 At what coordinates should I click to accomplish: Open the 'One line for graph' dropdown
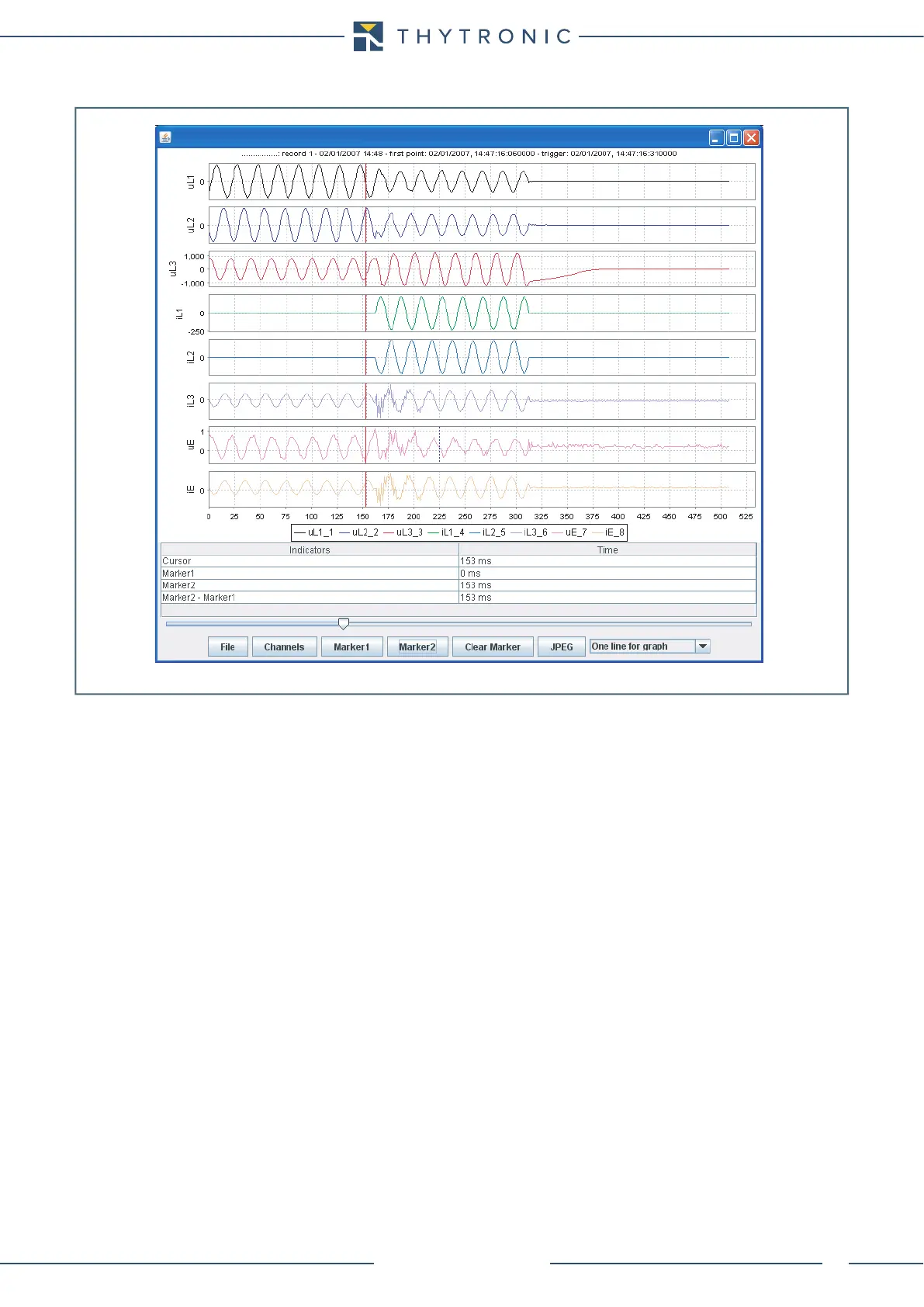(649, 646)
